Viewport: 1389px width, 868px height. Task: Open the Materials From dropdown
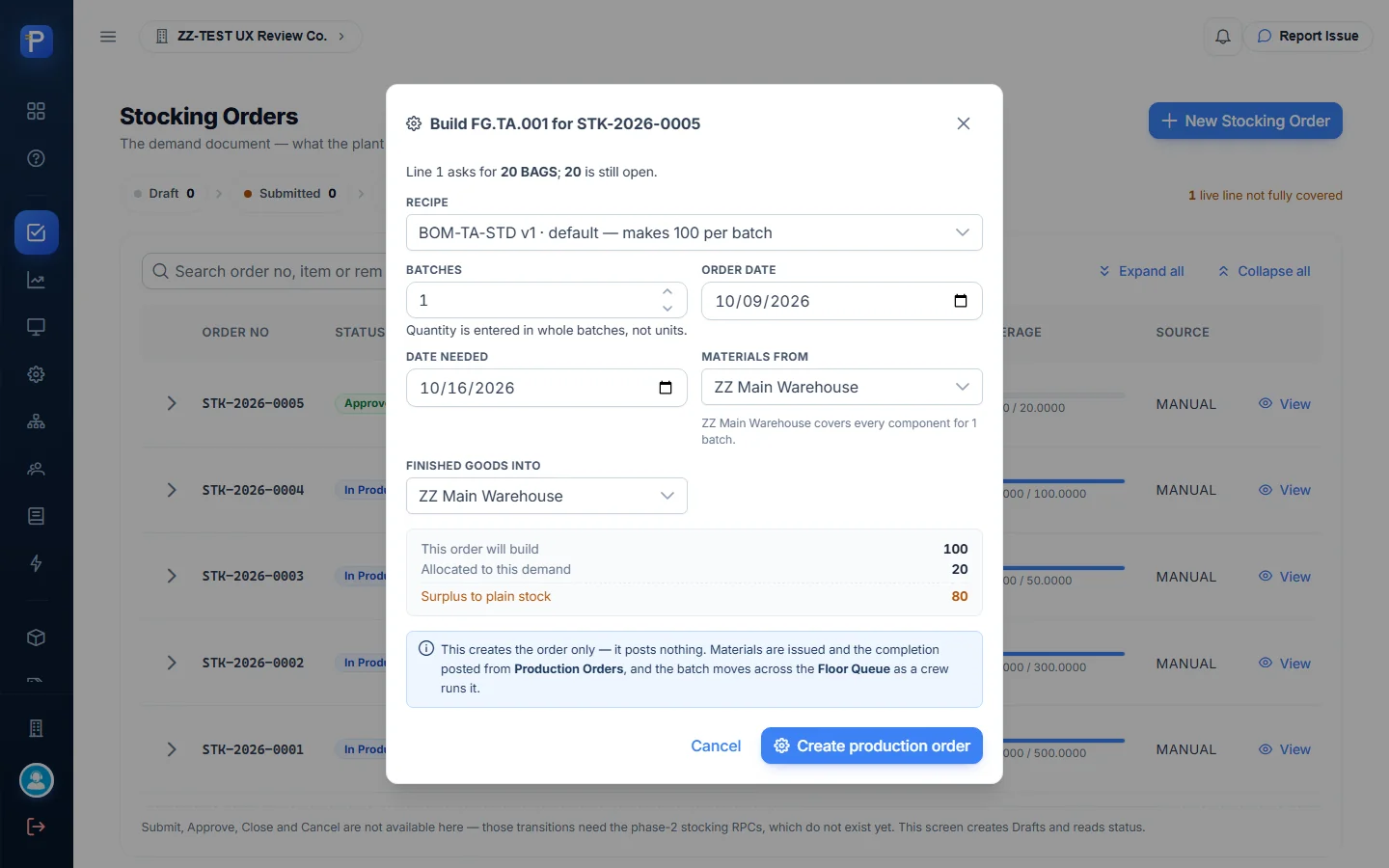(x=842, y=387)
